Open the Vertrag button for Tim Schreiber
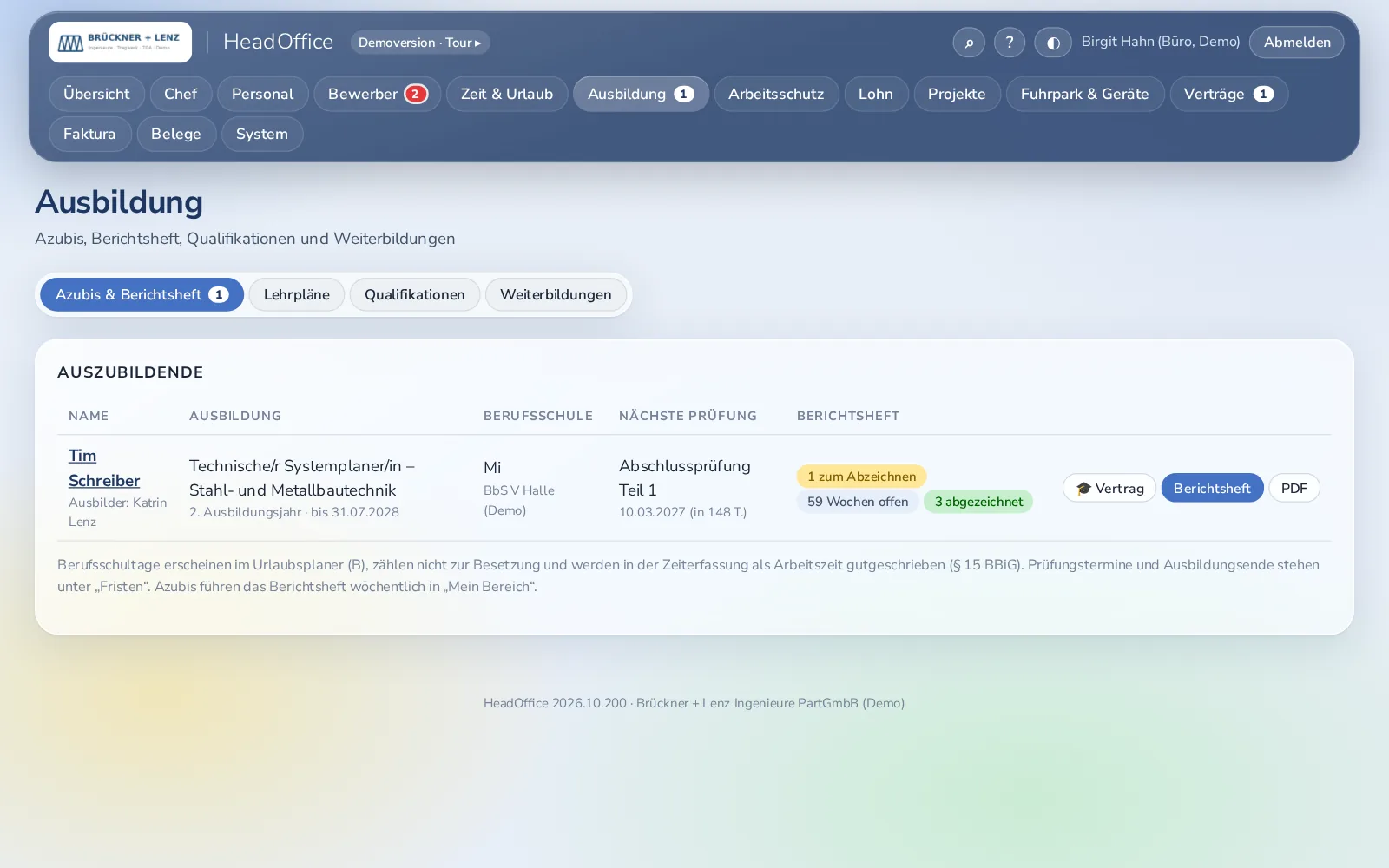 pyautogui.click(x=1109, y=488)
